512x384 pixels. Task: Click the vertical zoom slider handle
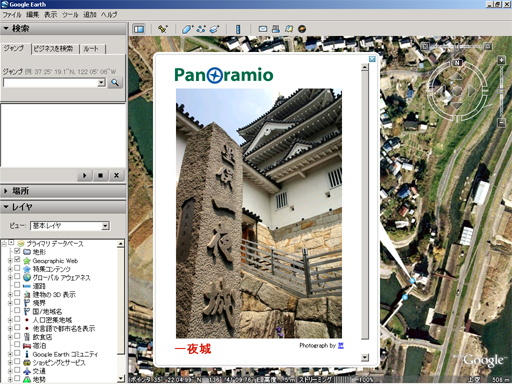click(x=501, y=91)
